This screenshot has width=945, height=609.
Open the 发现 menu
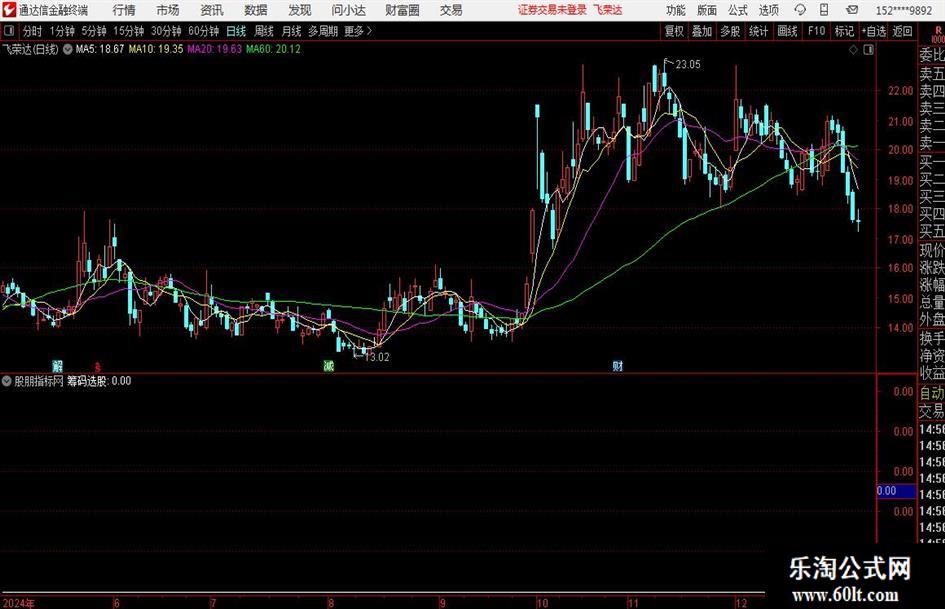(x=300, y=10)
